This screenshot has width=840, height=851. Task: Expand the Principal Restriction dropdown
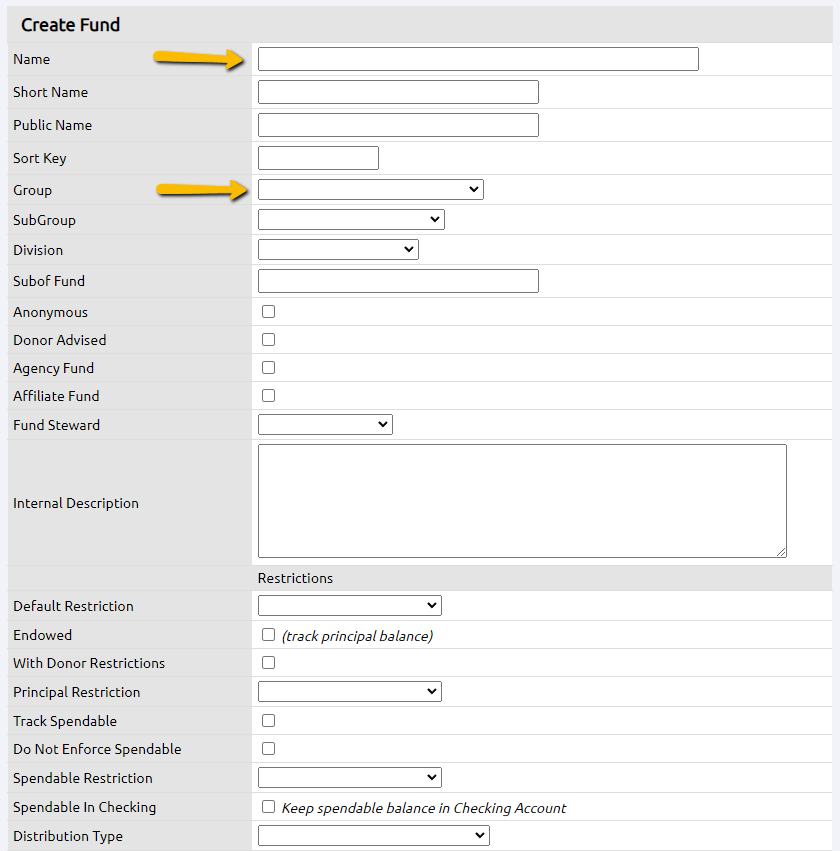[349, 691]
